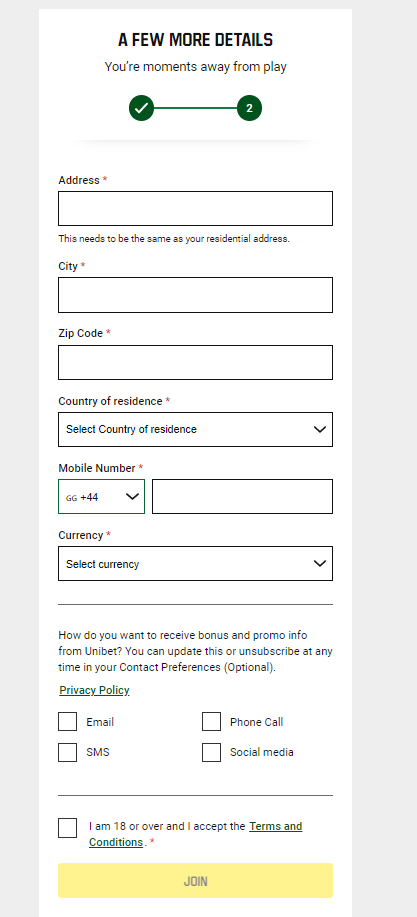This screenshot has height=917, width=417.
Task: Click the completed step one checkmark icon
Action: 142,108
